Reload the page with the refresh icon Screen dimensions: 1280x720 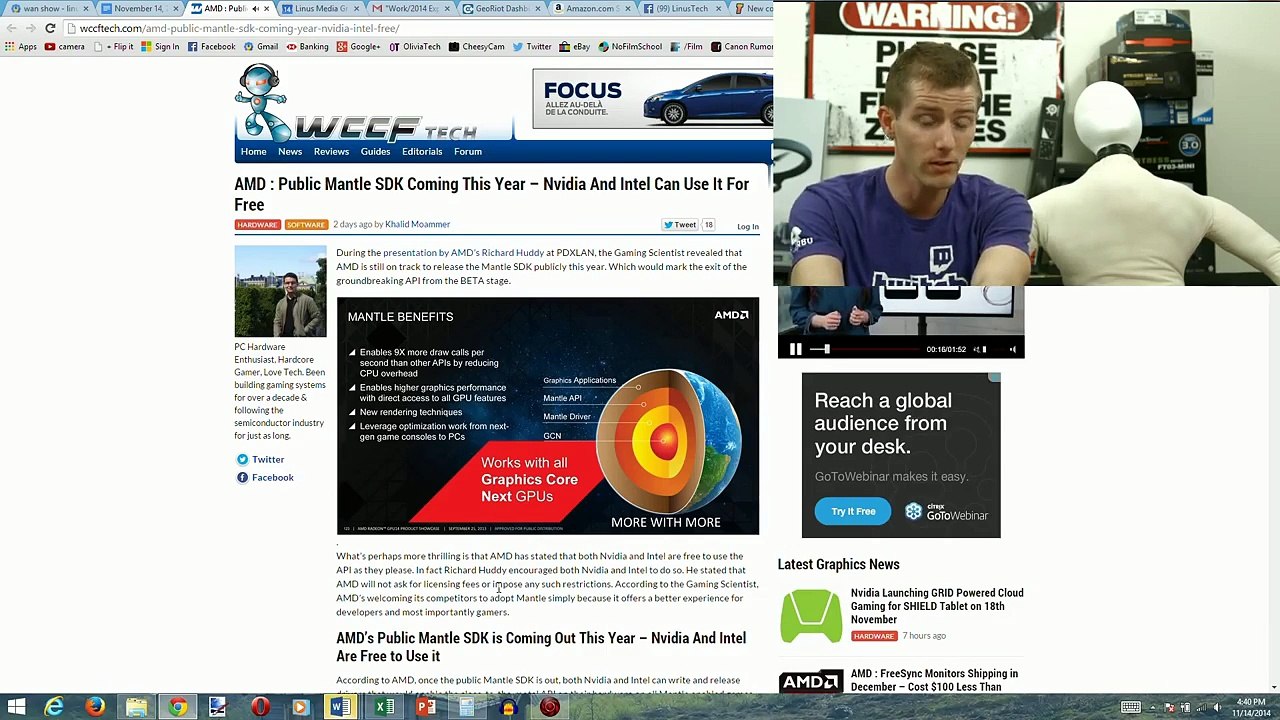(x=50, y=28)
